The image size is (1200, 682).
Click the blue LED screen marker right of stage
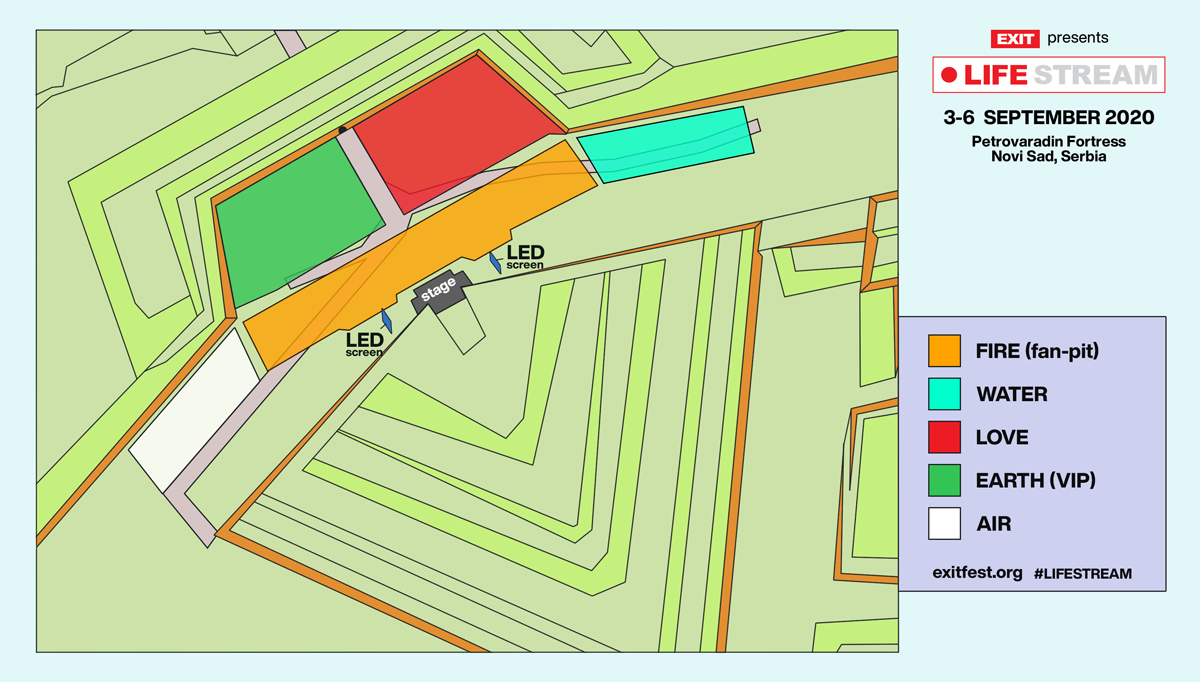click(x=495, y=262)
